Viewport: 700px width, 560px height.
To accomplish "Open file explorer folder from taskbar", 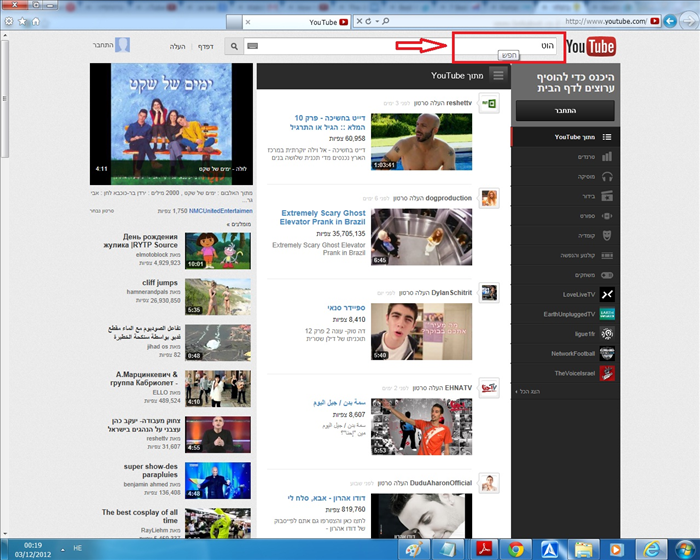I will pyautogui.click(x=583, y=549).
